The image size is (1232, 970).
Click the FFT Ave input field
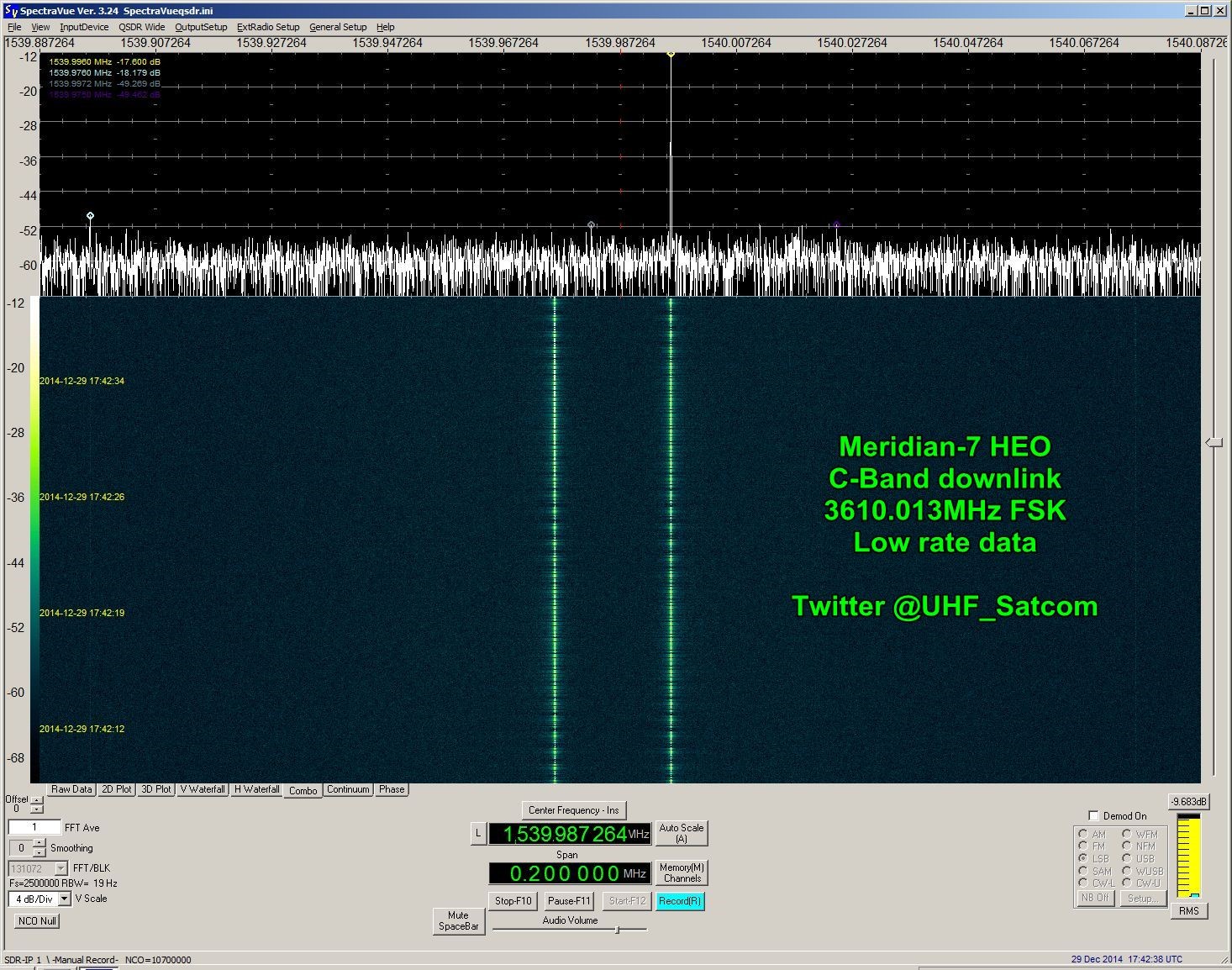coord(34,827)
